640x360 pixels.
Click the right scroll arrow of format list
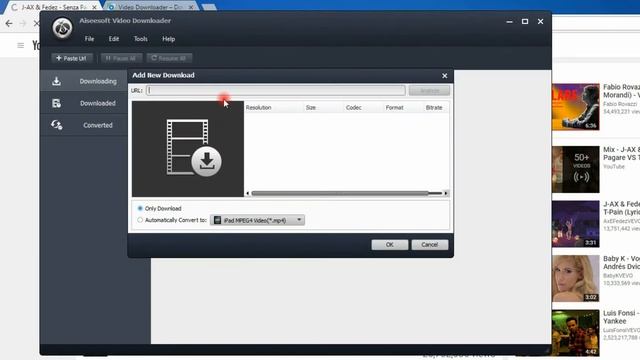tap(446, 193)
